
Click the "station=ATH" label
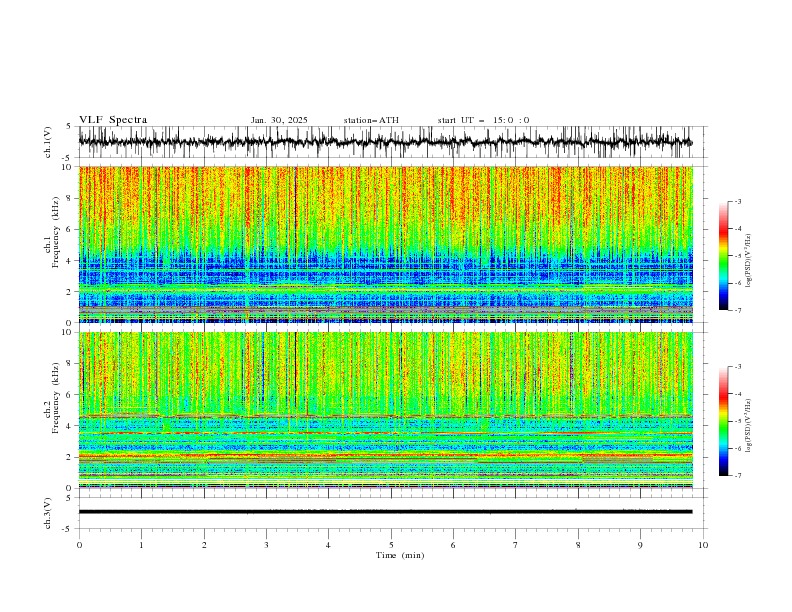371,120
